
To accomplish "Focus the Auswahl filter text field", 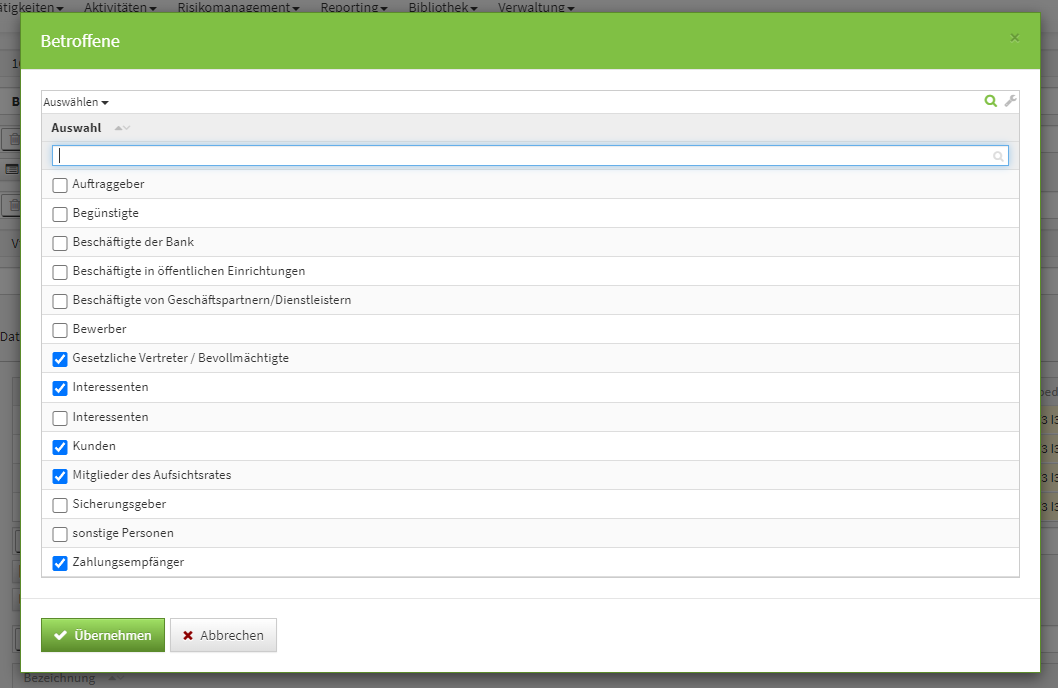I will coord(520,156).
